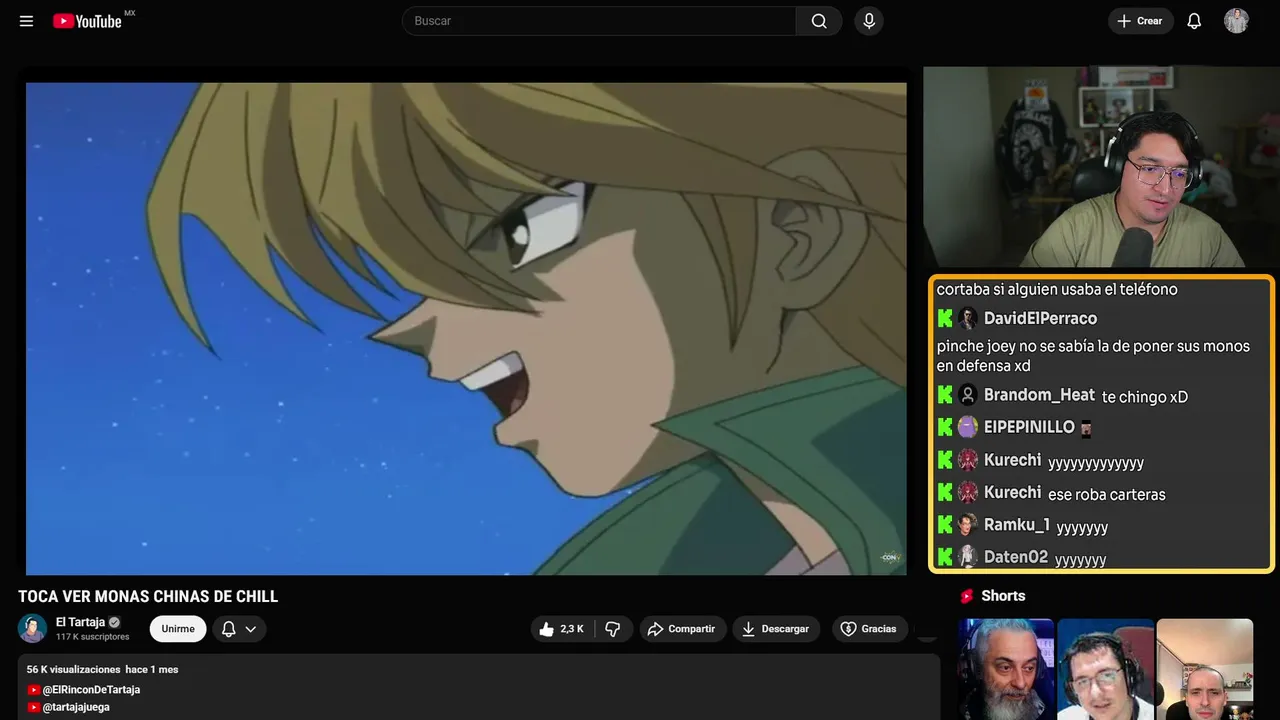
Task: Select the username DavidElPerraco in chat
Action: (x=1040, y=319)
